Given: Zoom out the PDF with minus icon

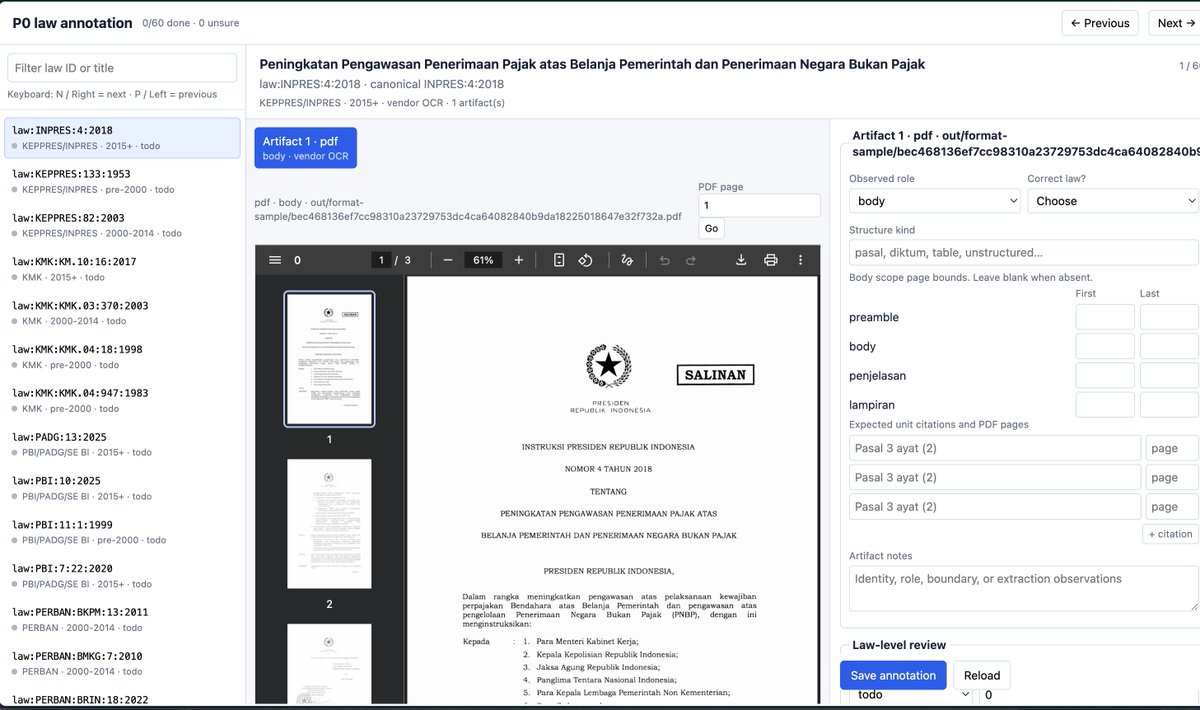Looking at the screenshot, I should coord(448,260).
